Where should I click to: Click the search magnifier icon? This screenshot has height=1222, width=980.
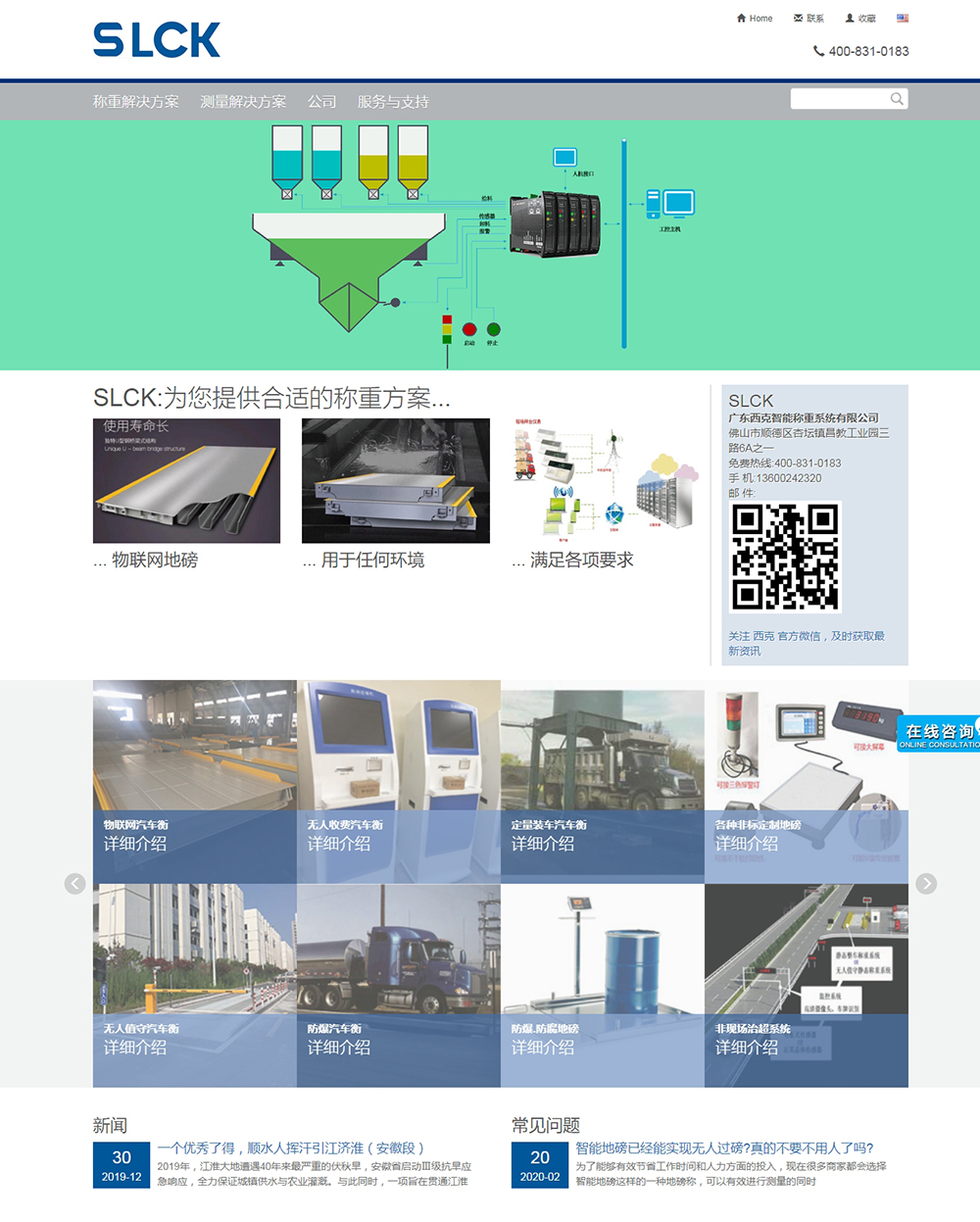(x=897, y=99)
